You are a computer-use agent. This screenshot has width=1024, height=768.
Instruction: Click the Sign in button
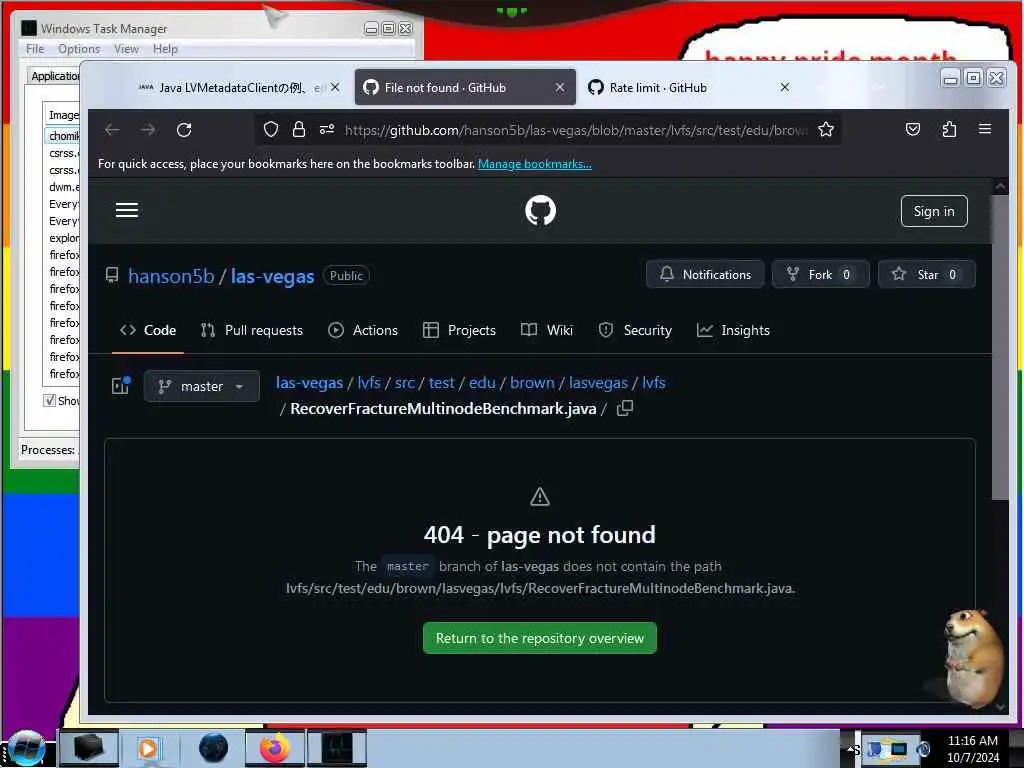pyautogui.click(x=934, y=211)
